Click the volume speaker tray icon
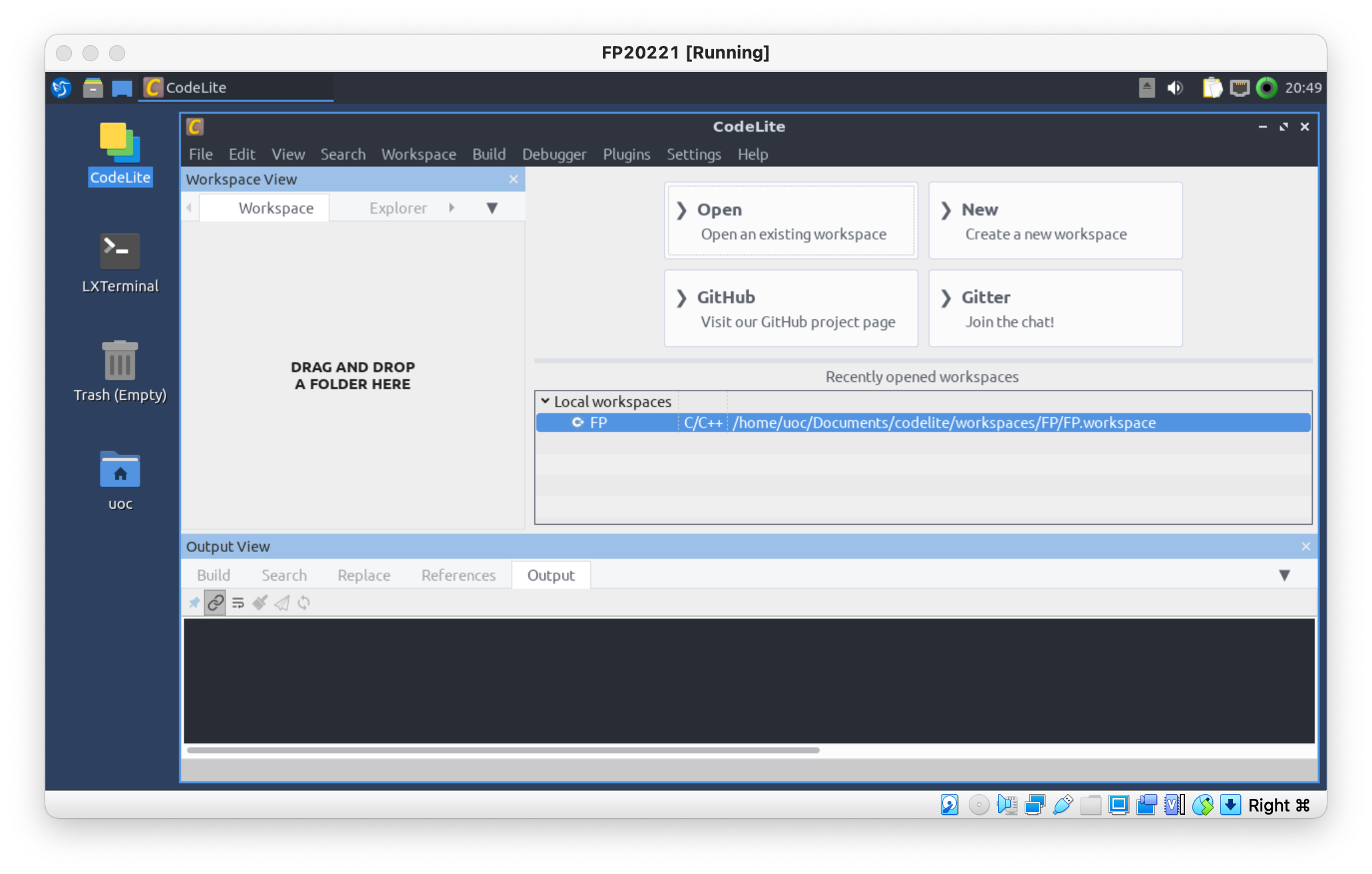Screen dimensions: 1372x874 click(1175, 88)
